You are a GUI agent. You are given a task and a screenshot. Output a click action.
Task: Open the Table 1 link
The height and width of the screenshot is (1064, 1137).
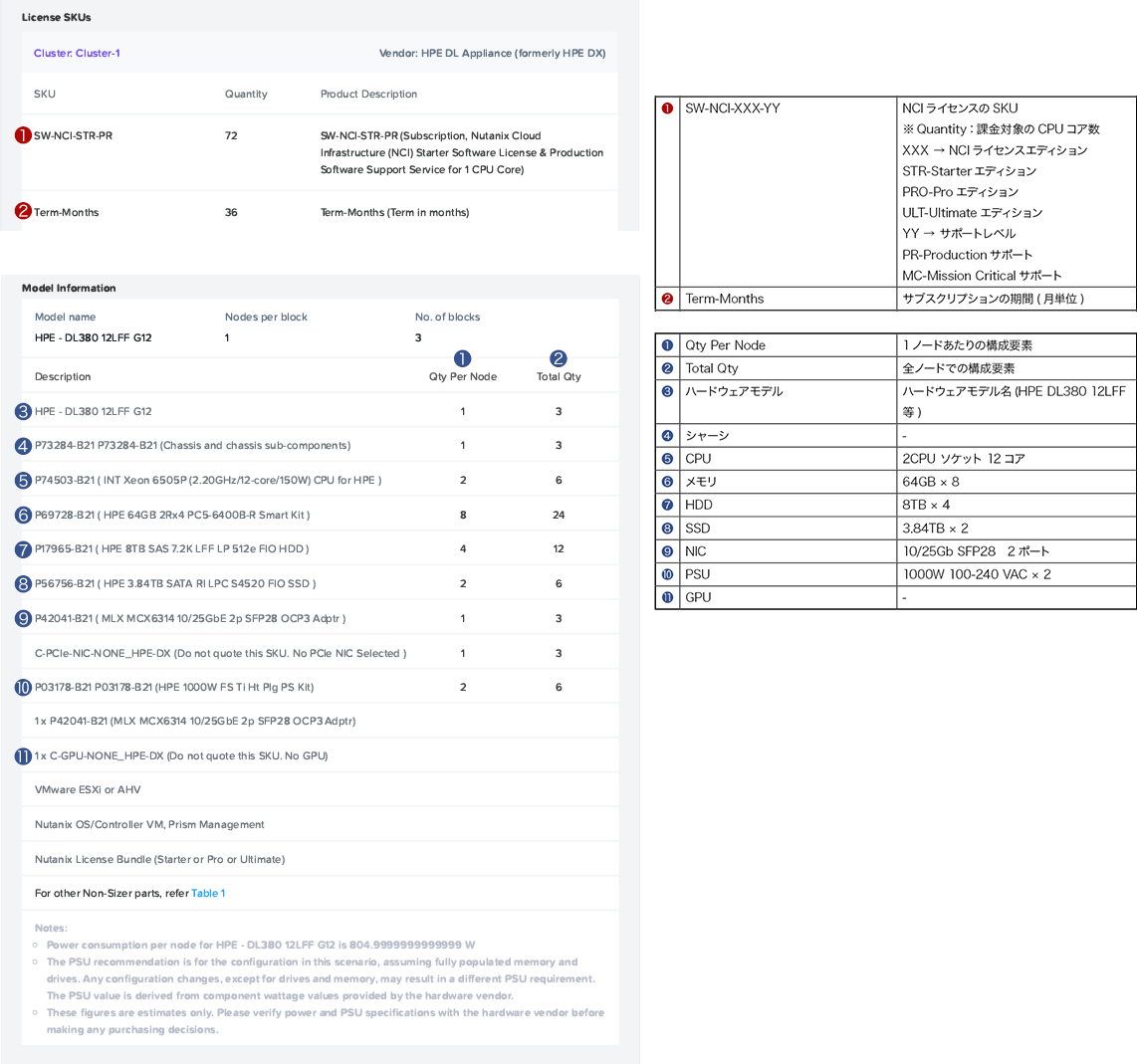pos(208,893)
